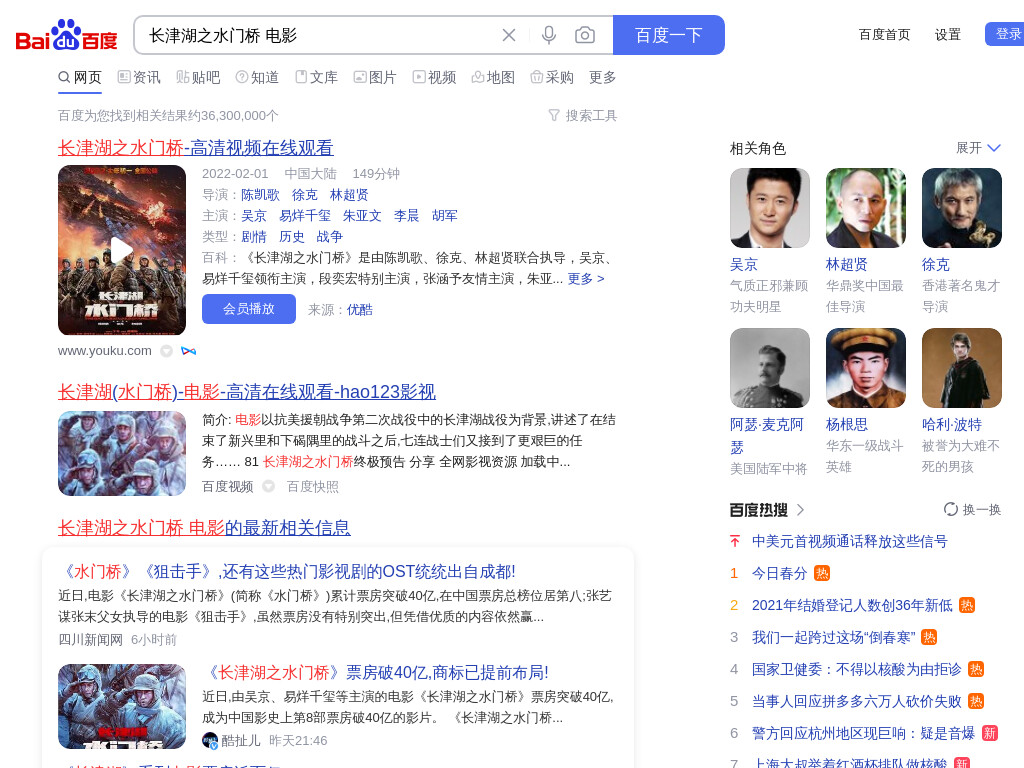Screen dimensions: 1024x768
Task: Open director 徐克 link in movie info
Action: coord(304,195)
